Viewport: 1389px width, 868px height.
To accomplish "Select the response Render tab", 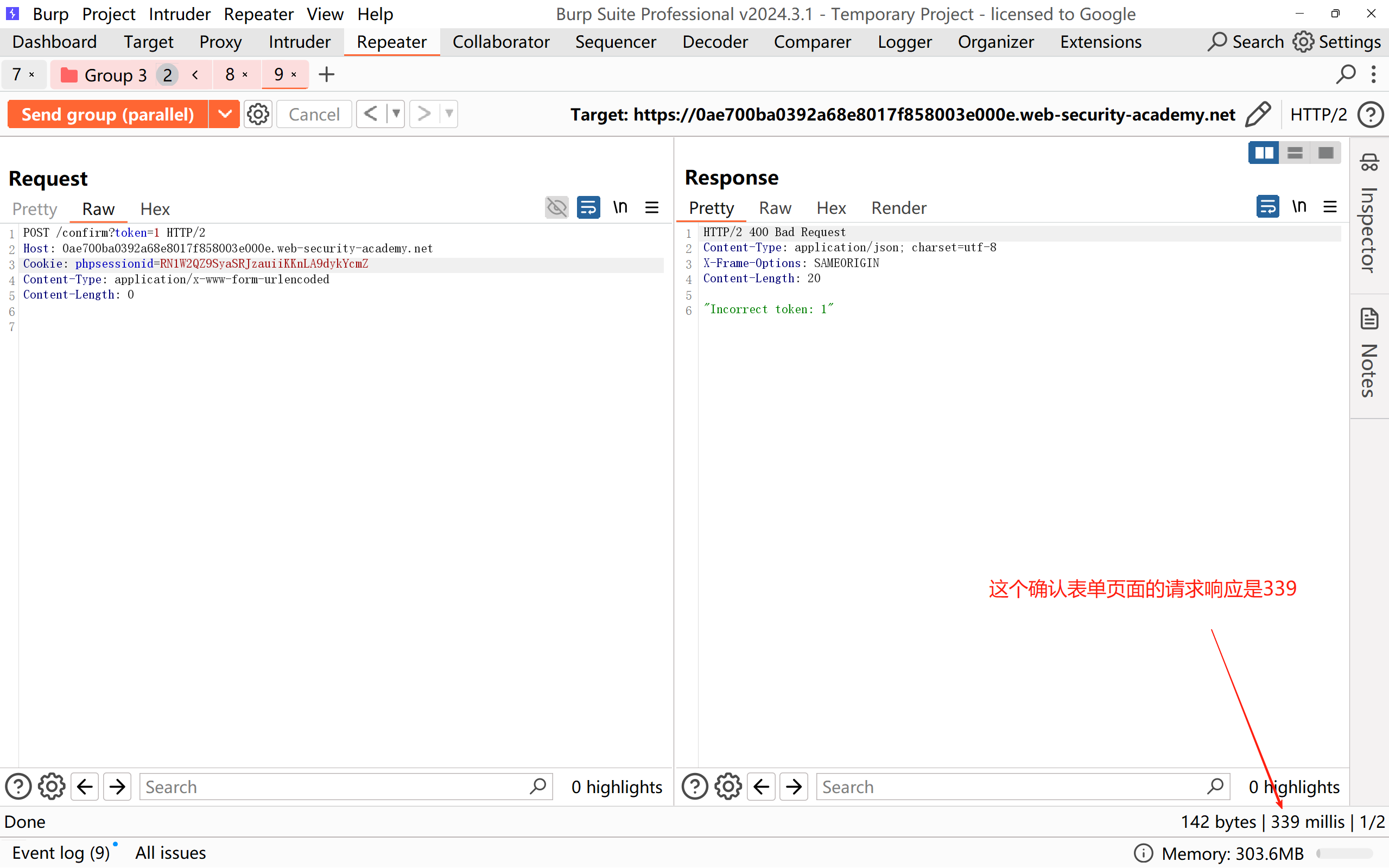I will coord(898,208).
